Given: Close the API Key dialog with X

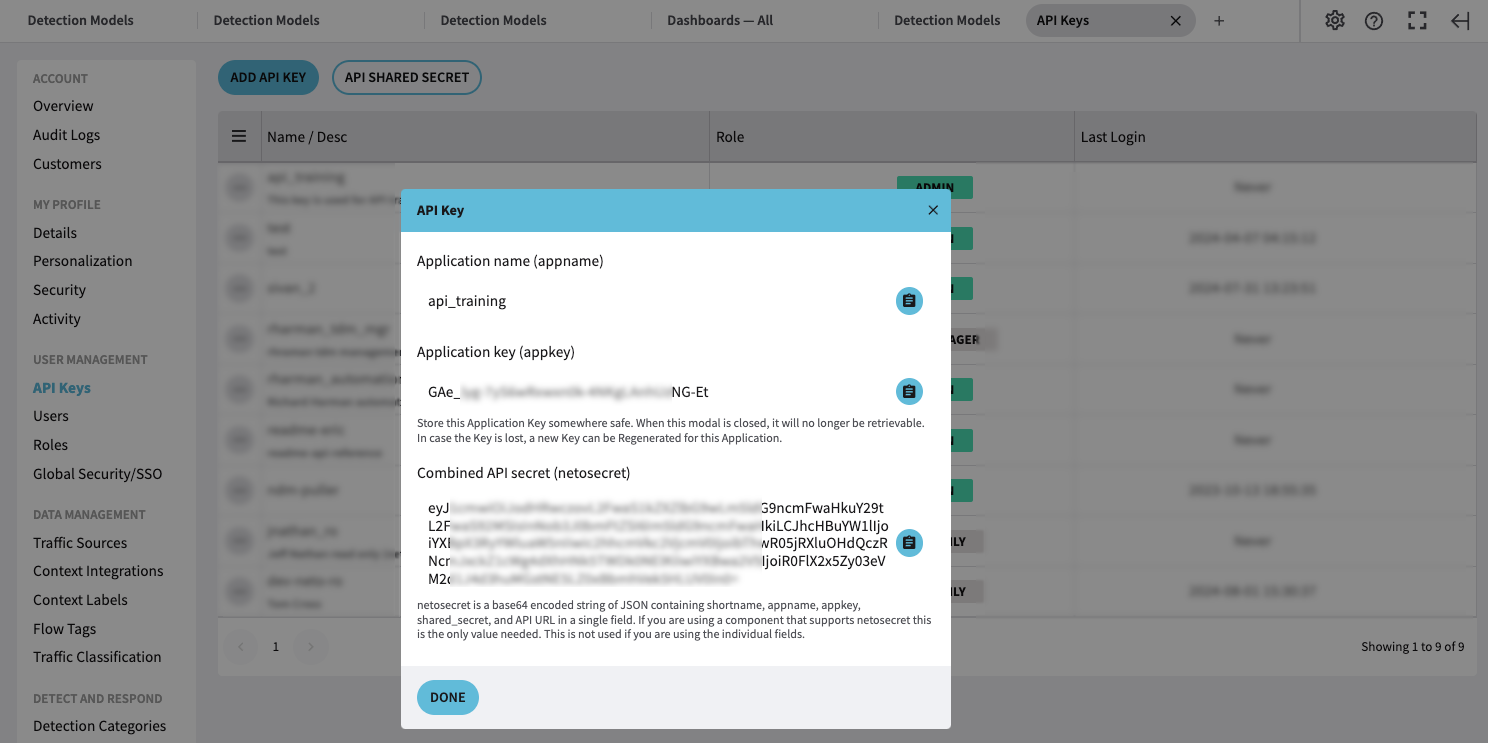Looking at the screenshot, I should click(x=932, y=210).
